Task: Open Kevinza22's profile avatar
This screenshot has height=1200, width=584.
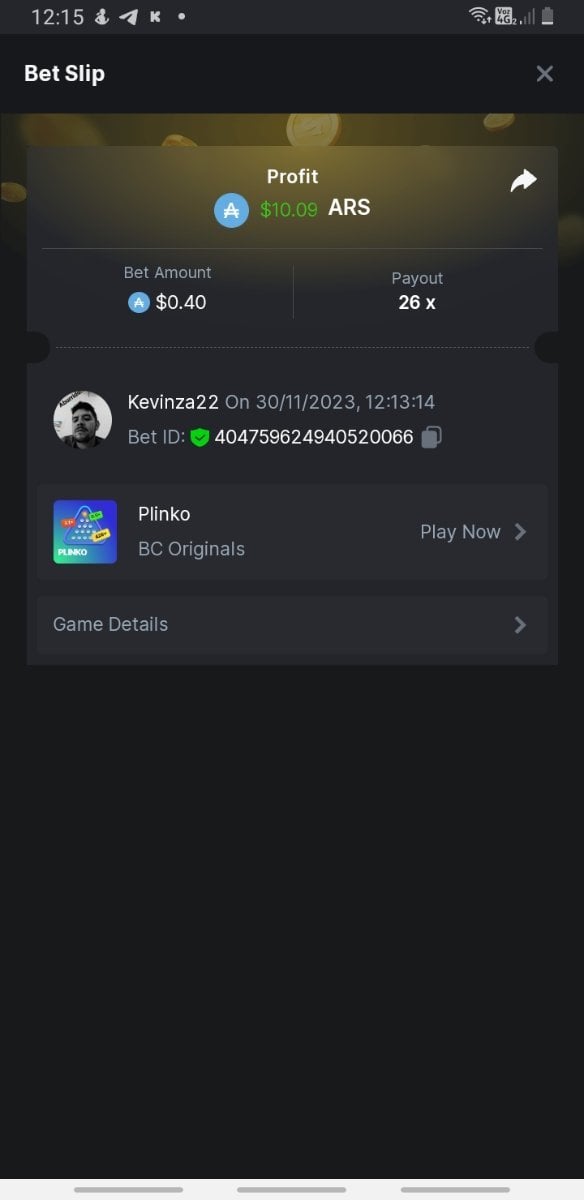Action: (82, 420)
